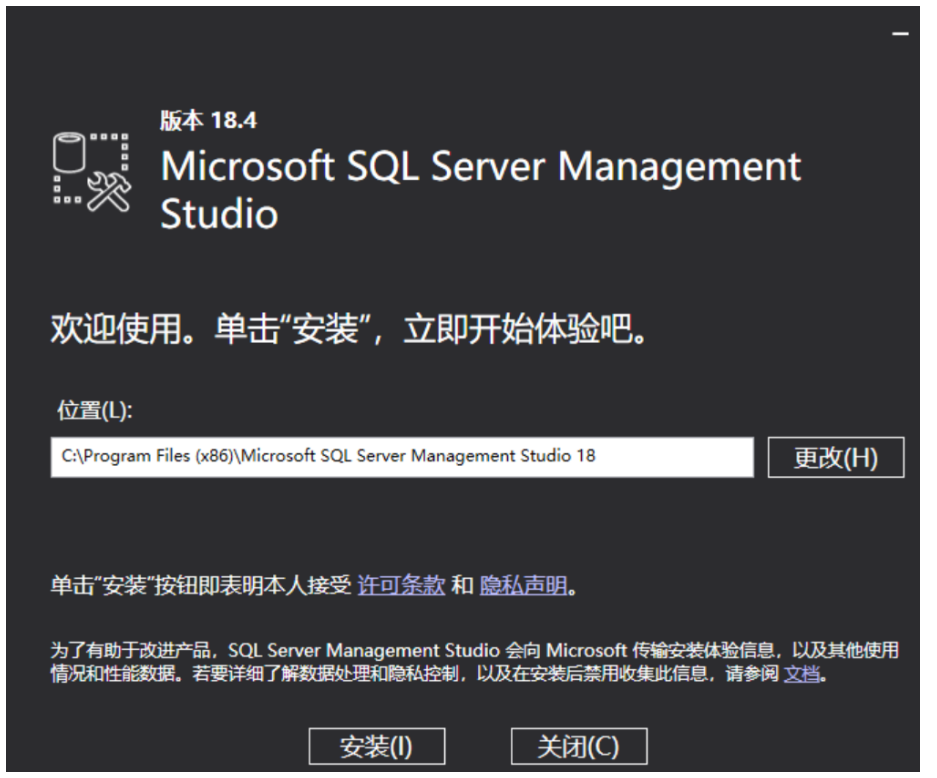
Task: Click the 安装(I) install button
Action: (x=376, y=746)
